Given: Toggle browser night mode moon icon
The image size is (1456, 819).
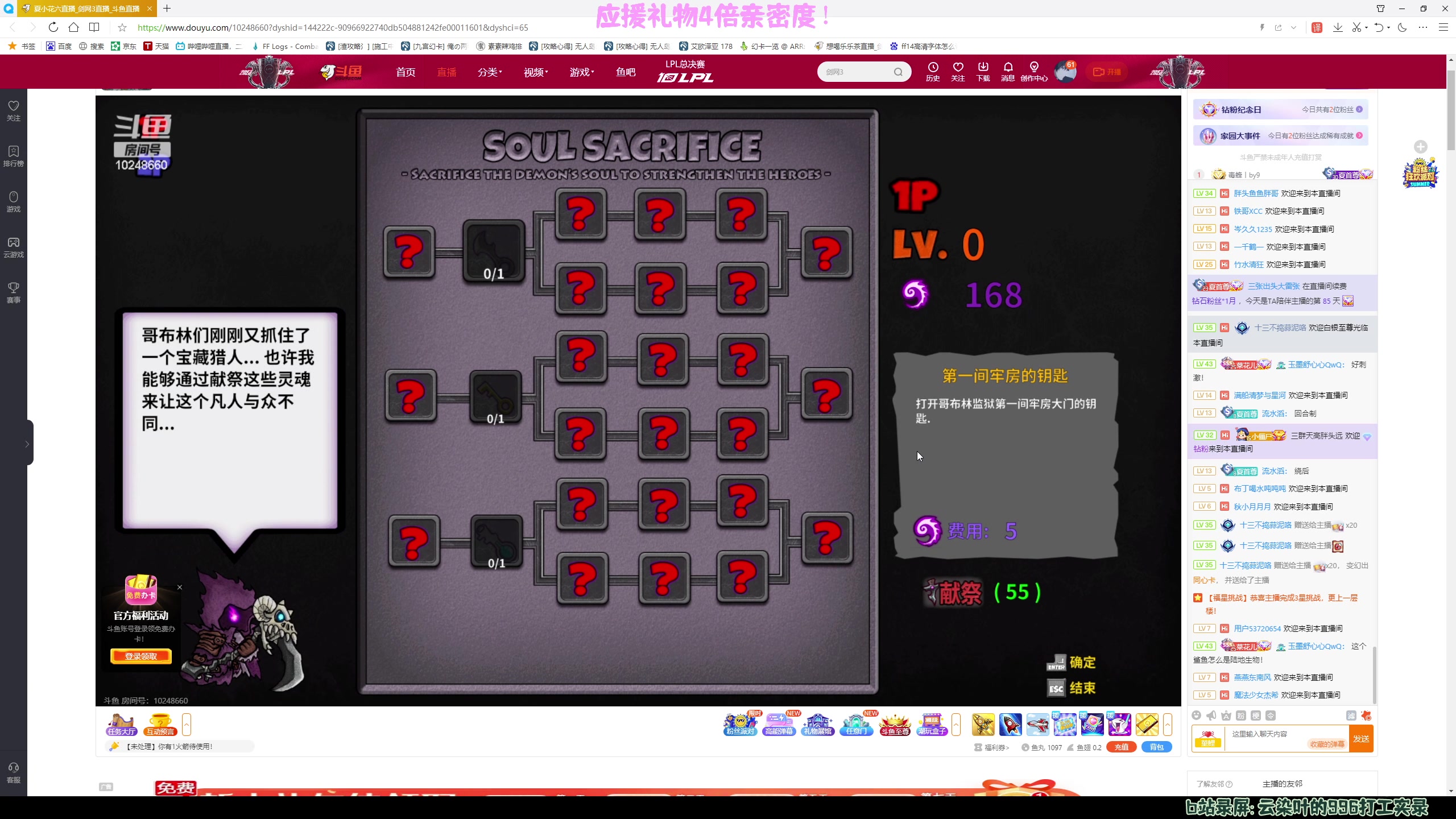Looking at the screenshot, I should tap(1402, 27).
